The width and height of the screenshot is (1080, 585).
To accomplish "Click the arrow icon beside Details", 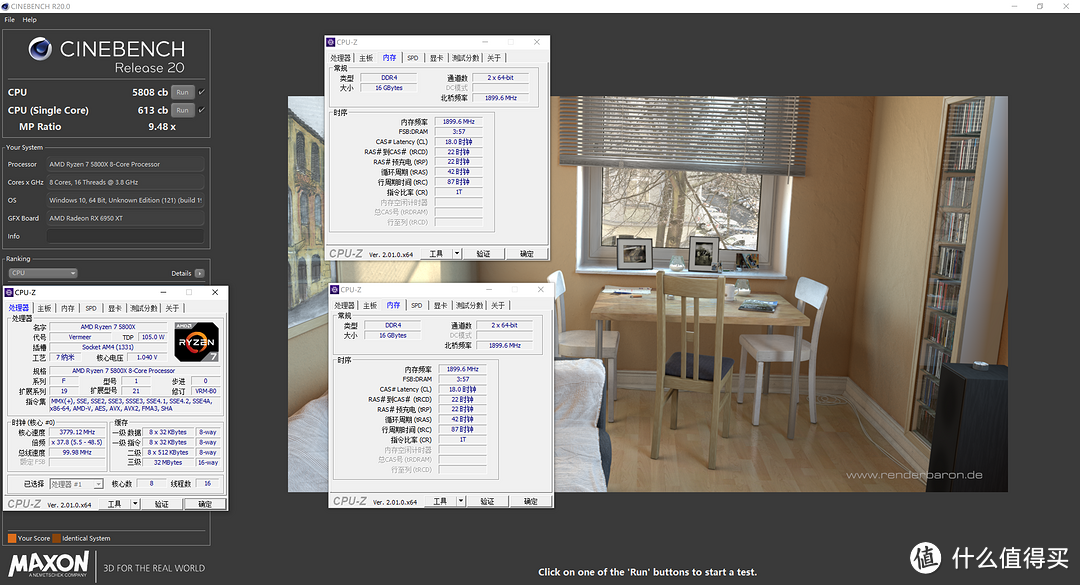I will [199, 274].
